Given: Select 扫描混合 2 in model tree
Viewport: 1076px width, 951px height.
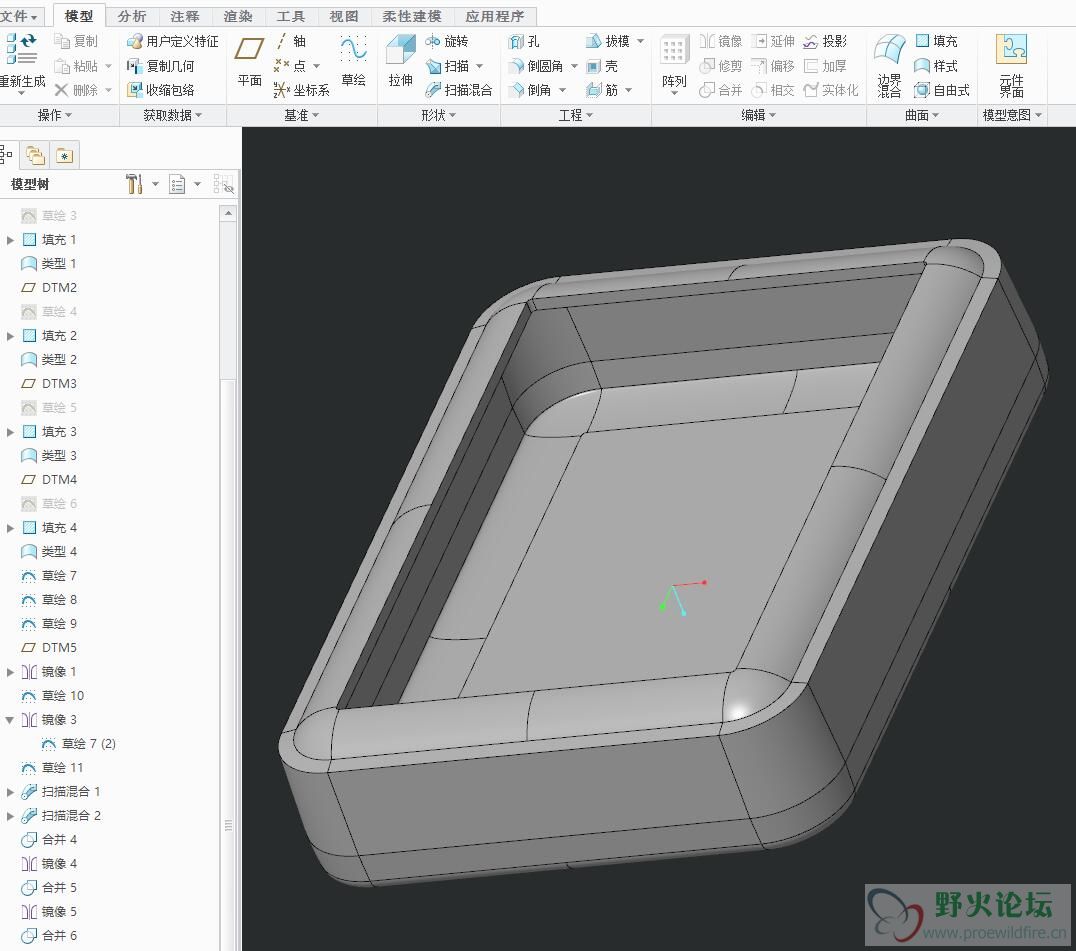Looking at the screenshot, I should tap(70, 816).
